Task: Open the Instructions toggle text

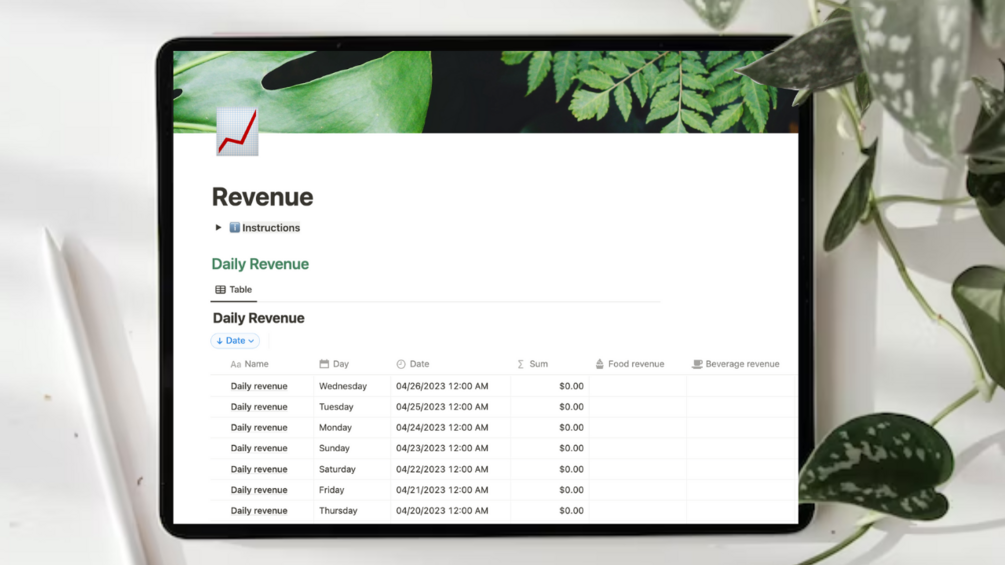Action: coord(270,227)
